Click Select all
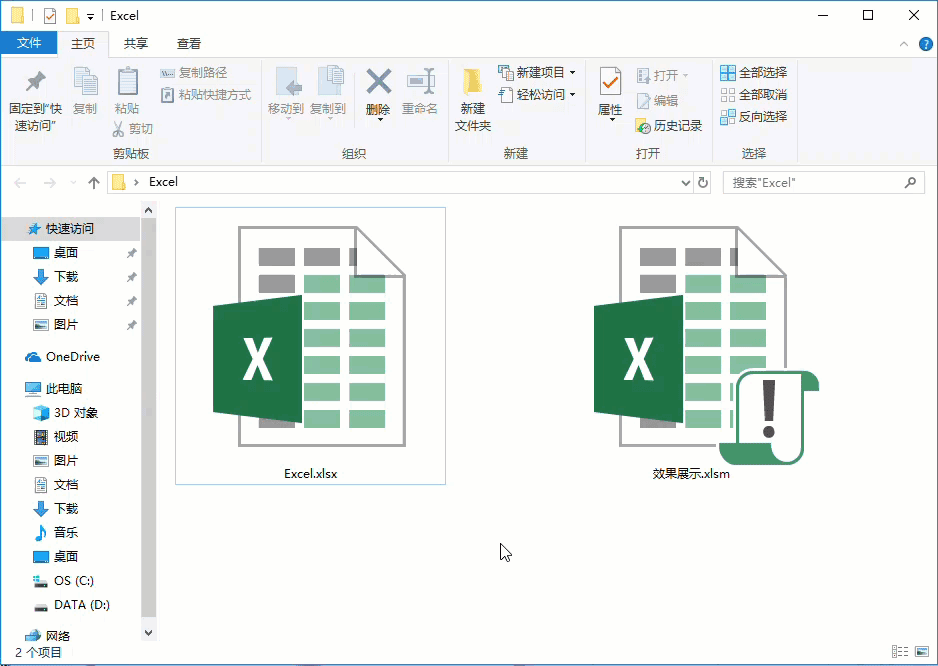 (754, 73)
